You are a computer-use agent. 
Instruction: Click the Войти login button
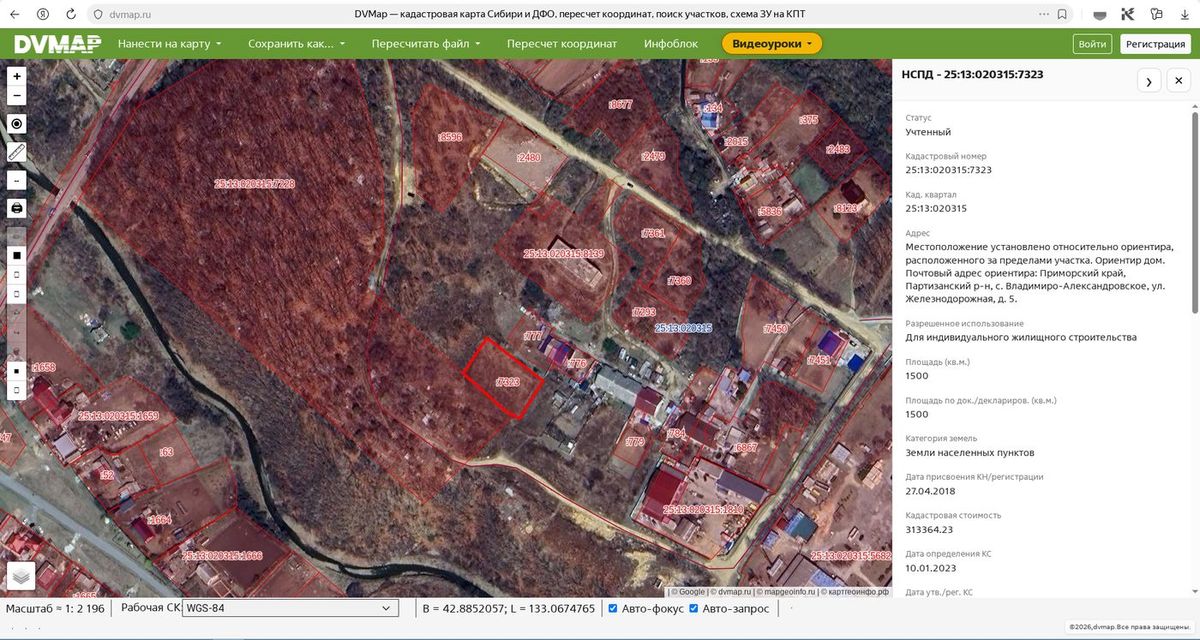(x=1093, y=44)
